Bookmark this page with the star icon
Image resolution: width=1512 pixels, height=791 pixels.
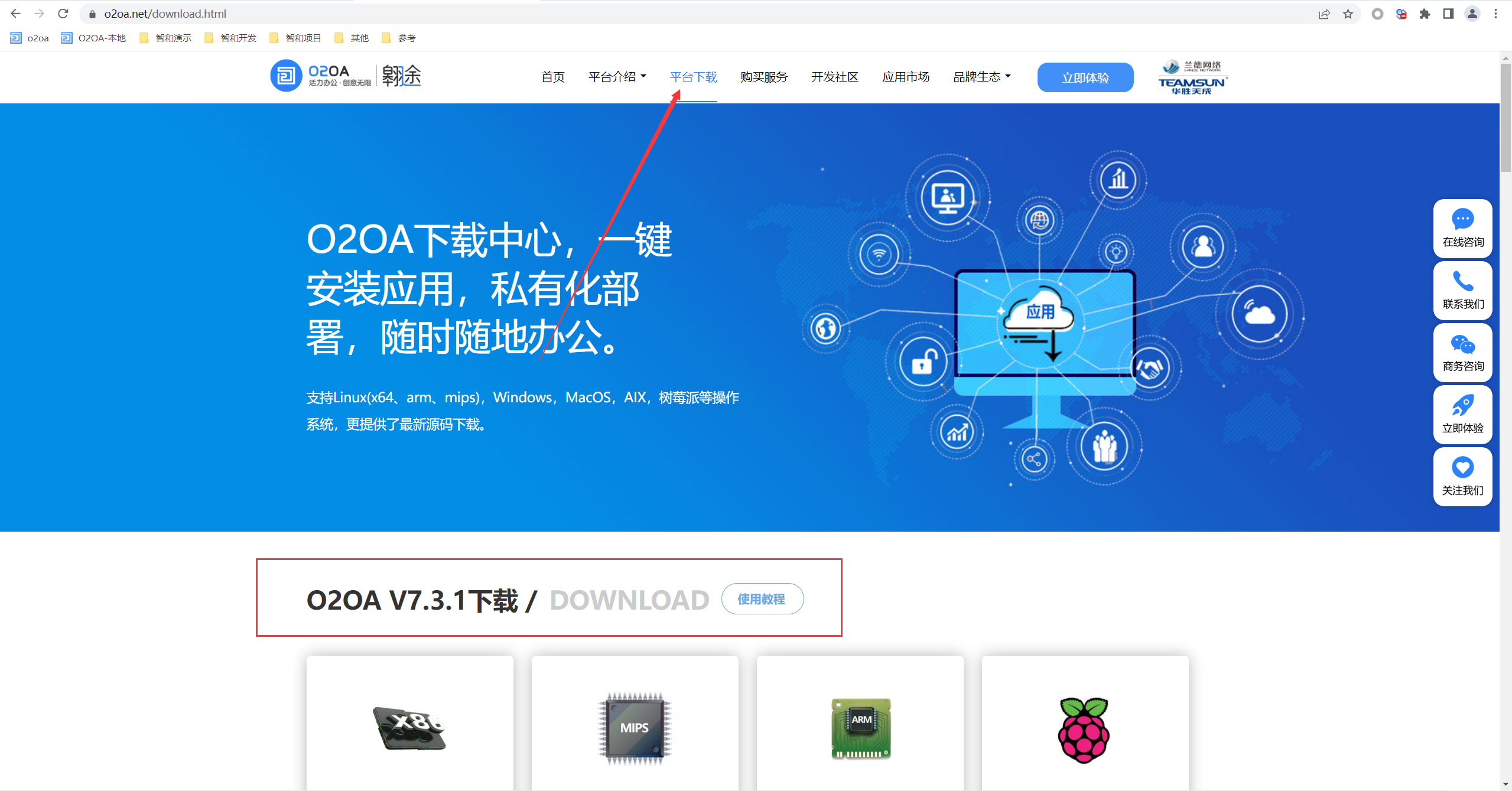pyautogui.click(x=1348, y=14)
